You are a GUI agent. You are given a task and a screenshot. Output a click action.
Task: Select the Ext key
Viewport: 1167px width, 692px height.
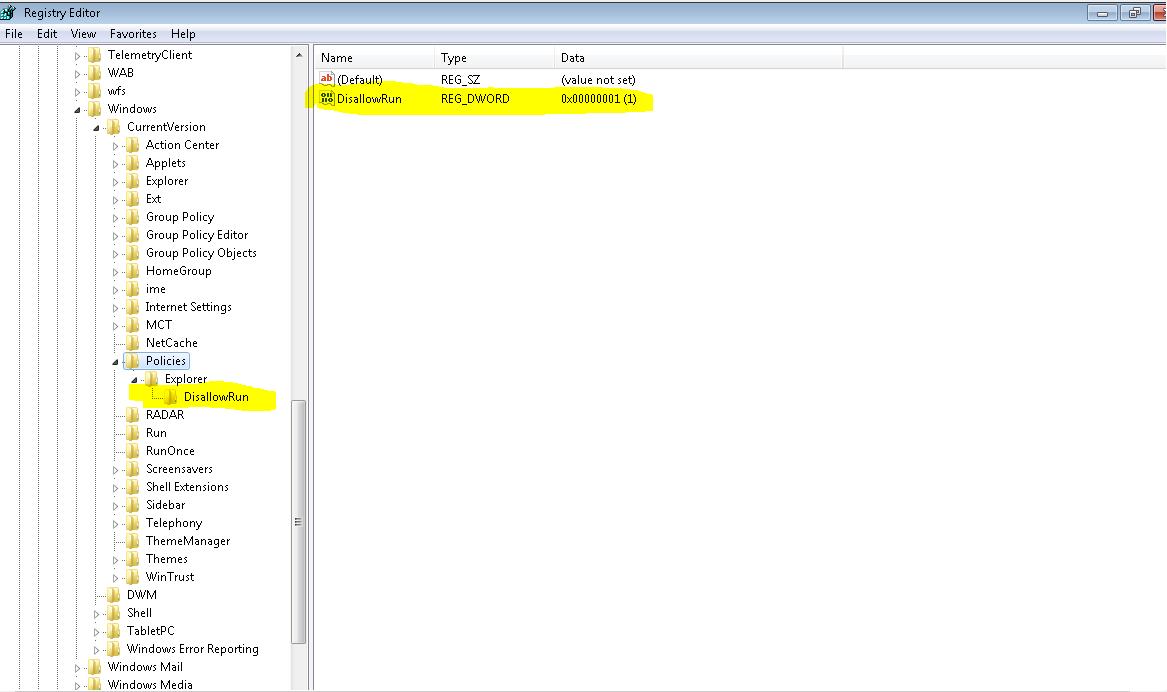click(153, 199)
